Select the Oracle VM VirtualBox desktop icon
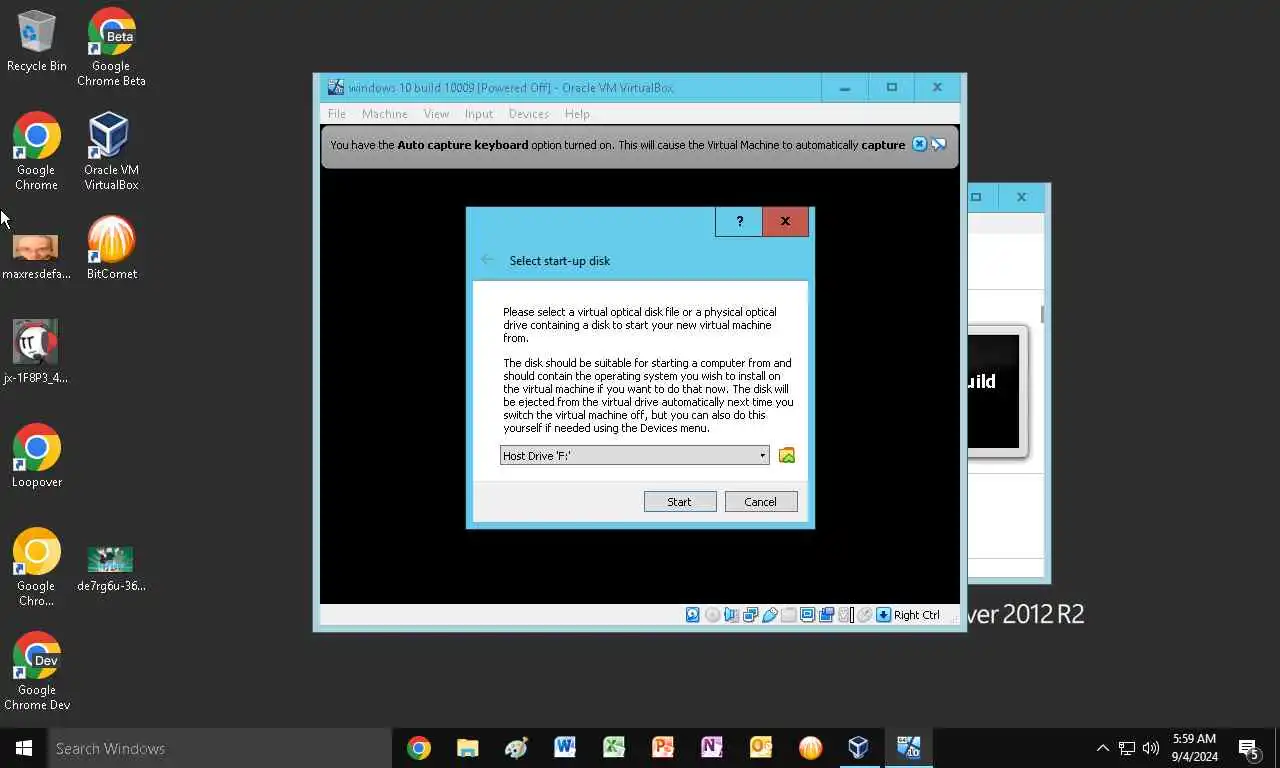This screenshot has width=1280, height=768. tap(111, 150)
